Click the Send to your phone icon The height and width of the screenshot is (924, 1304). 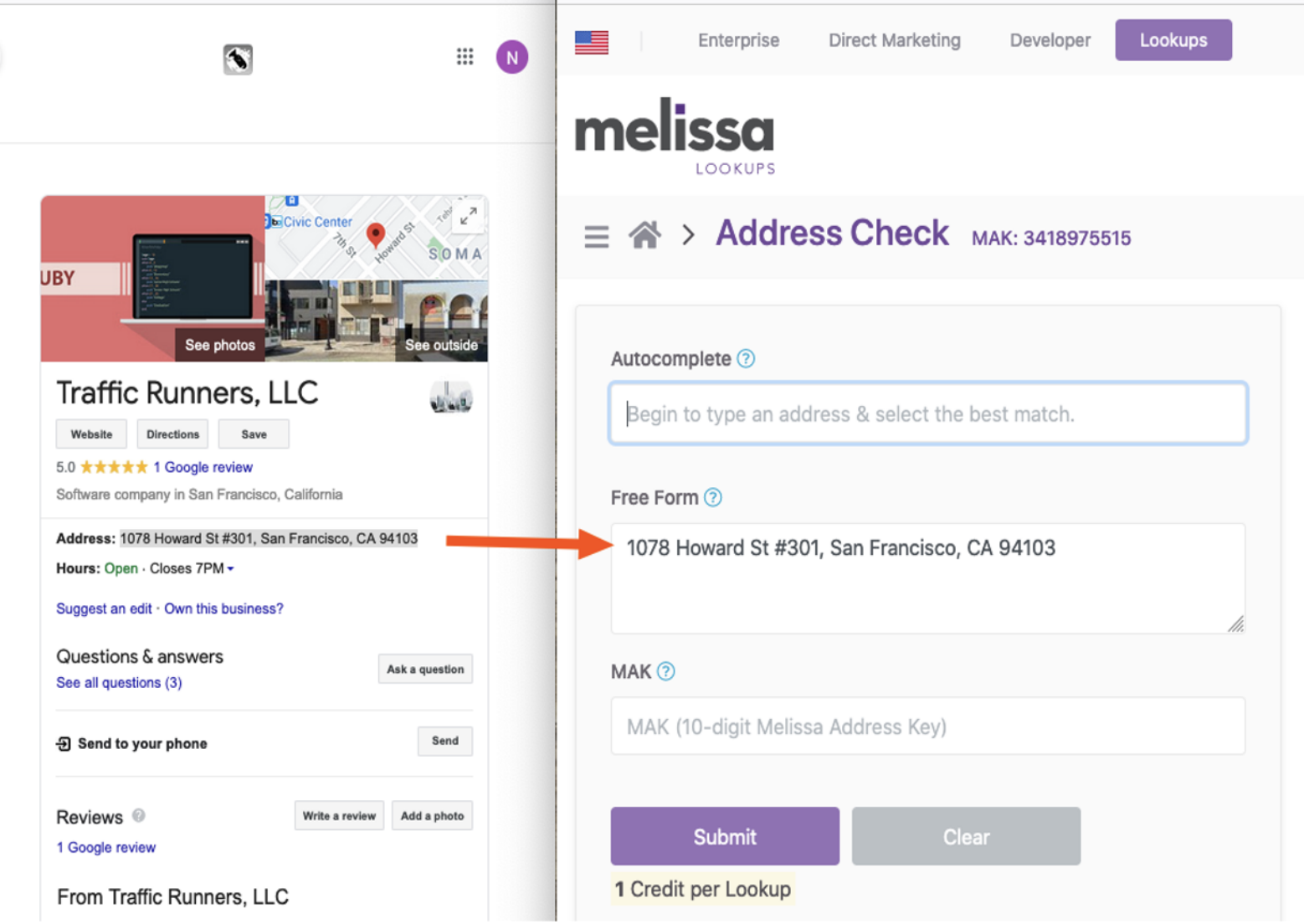[62, 743]
